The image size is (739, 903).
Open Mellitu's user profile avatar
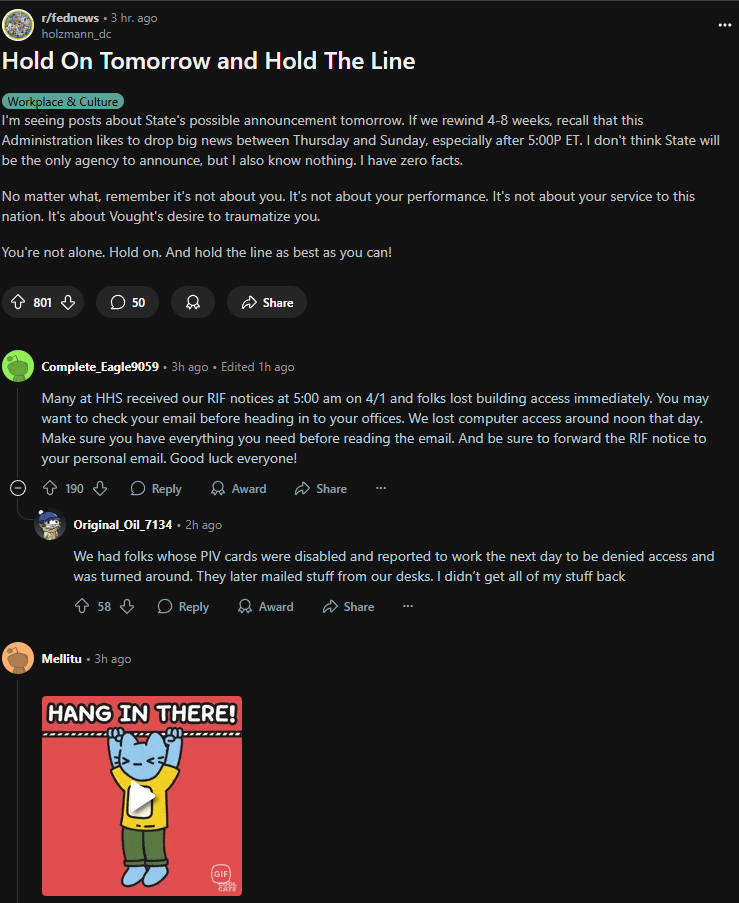pos(18,658)
